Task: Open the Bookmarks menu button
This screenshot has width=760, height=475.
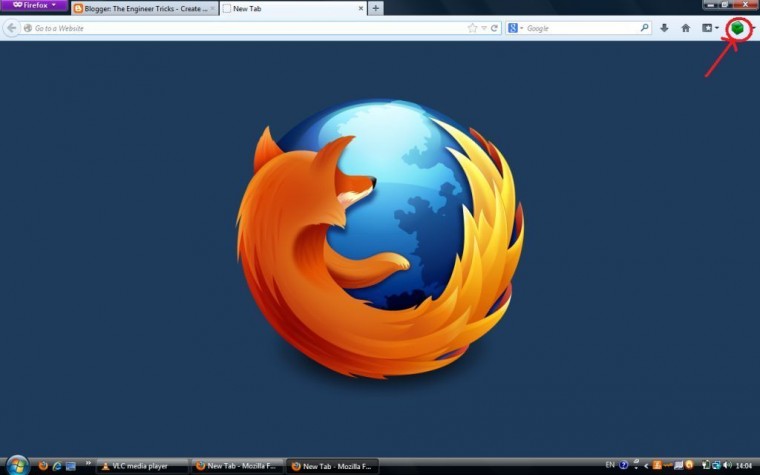Action: (710, 28)
